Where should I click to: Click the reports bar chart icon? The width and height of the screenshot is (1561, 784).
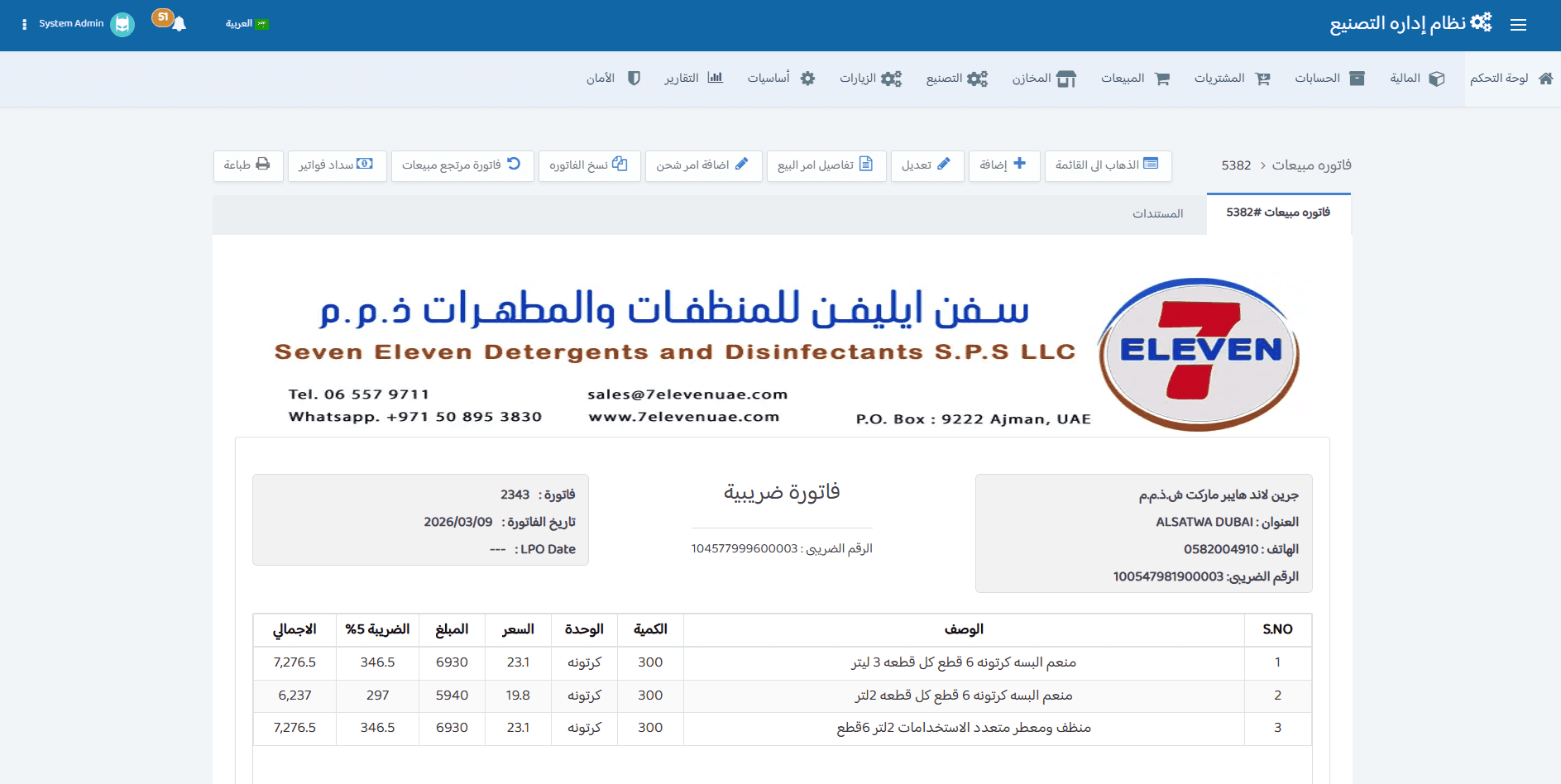point(716,78)
